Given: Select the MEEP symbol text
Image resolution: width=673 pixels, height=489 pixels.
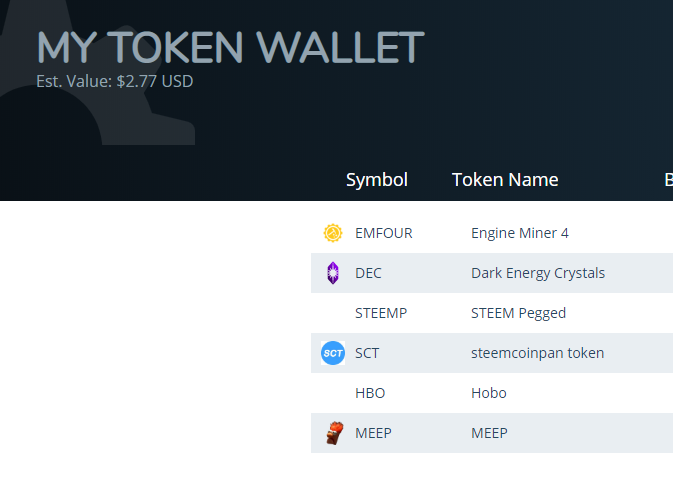Looking at the screenshot, I should 373,433.
